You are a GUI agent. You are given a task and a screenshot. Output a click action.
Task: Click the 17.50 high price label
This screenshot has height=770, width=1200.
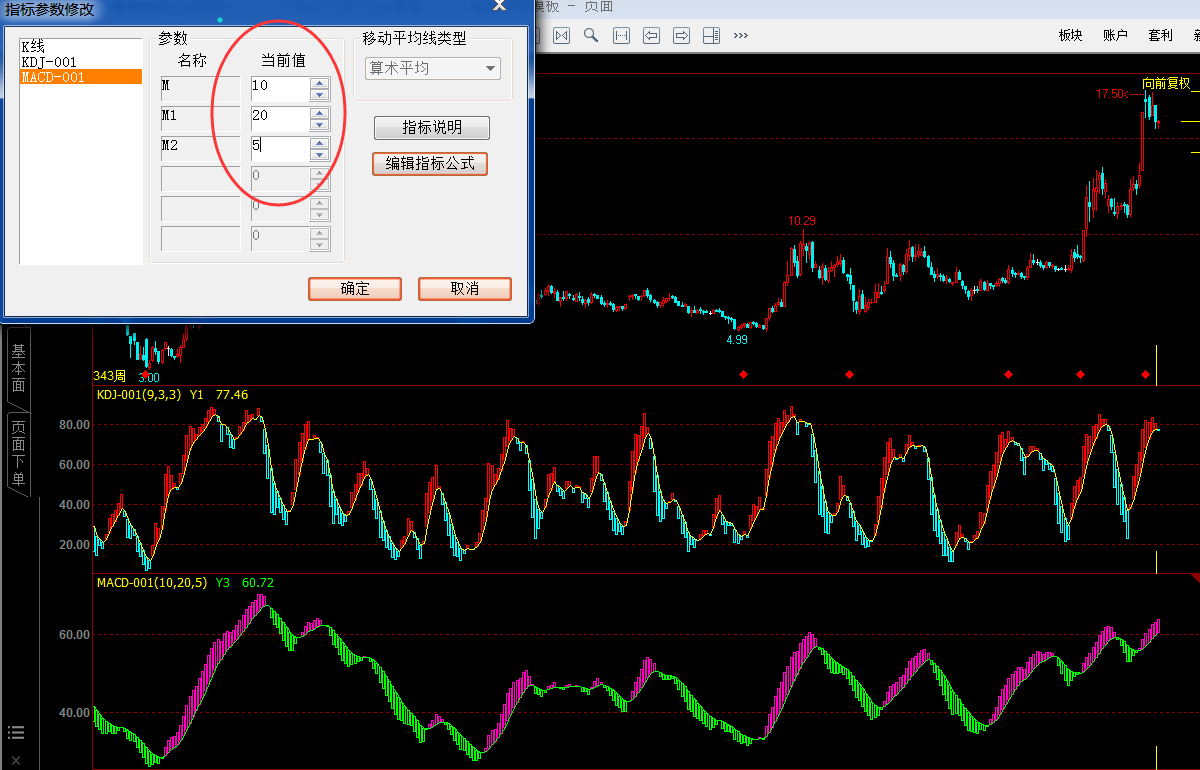[1112, 94]
